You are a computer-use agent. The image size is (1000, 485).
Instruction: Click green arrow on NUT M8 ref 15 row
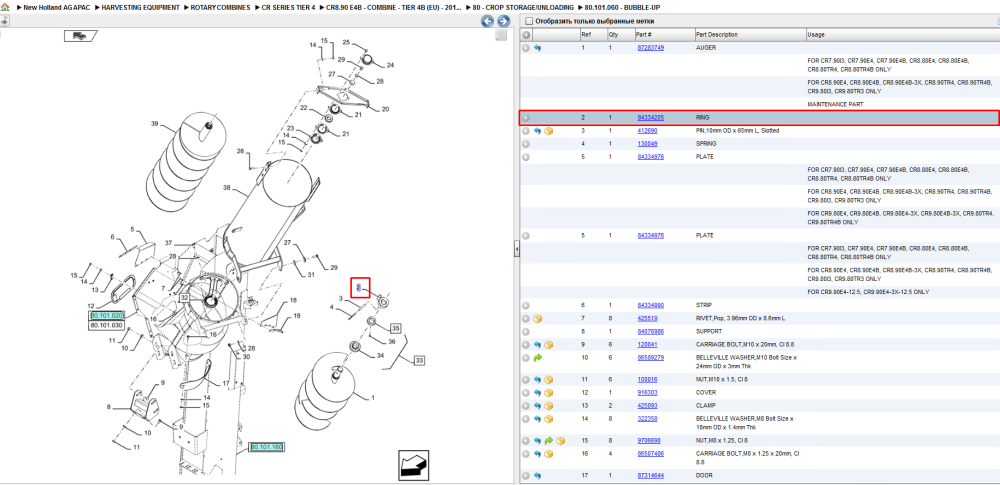click(x=548, y=440)
